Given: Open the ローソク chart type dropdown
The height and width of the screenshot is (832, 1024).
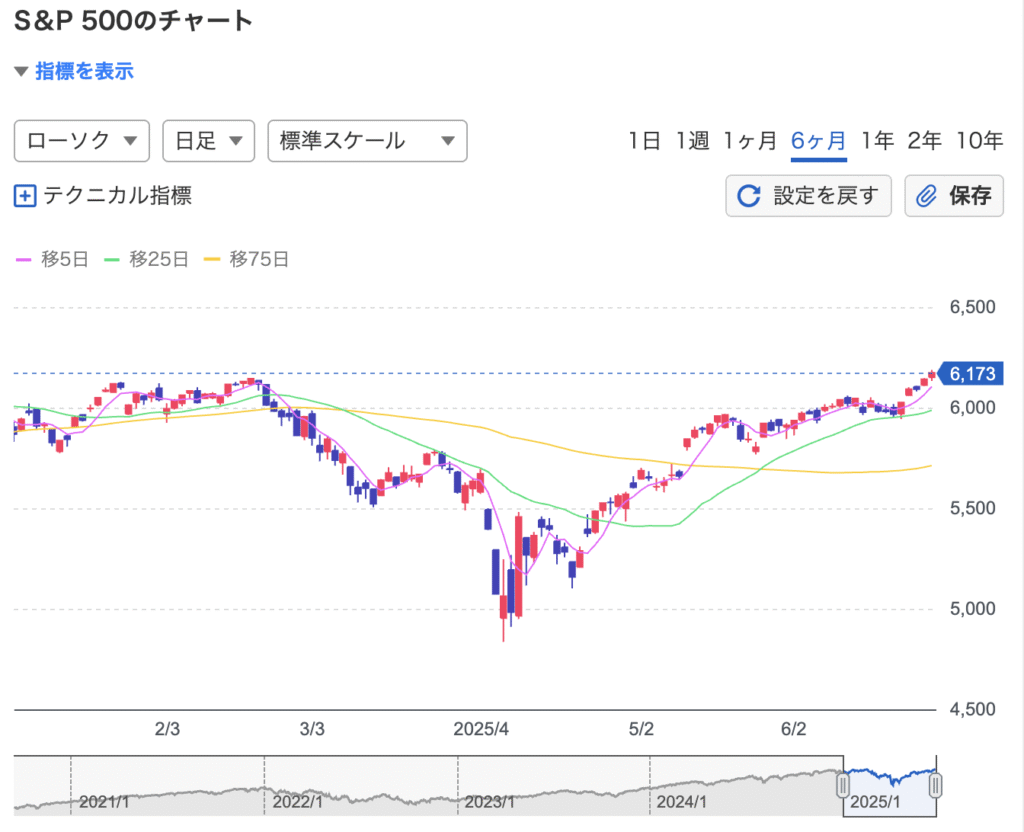Looking at the screenshot, I should pyautogui.click(x=82, y=140).
